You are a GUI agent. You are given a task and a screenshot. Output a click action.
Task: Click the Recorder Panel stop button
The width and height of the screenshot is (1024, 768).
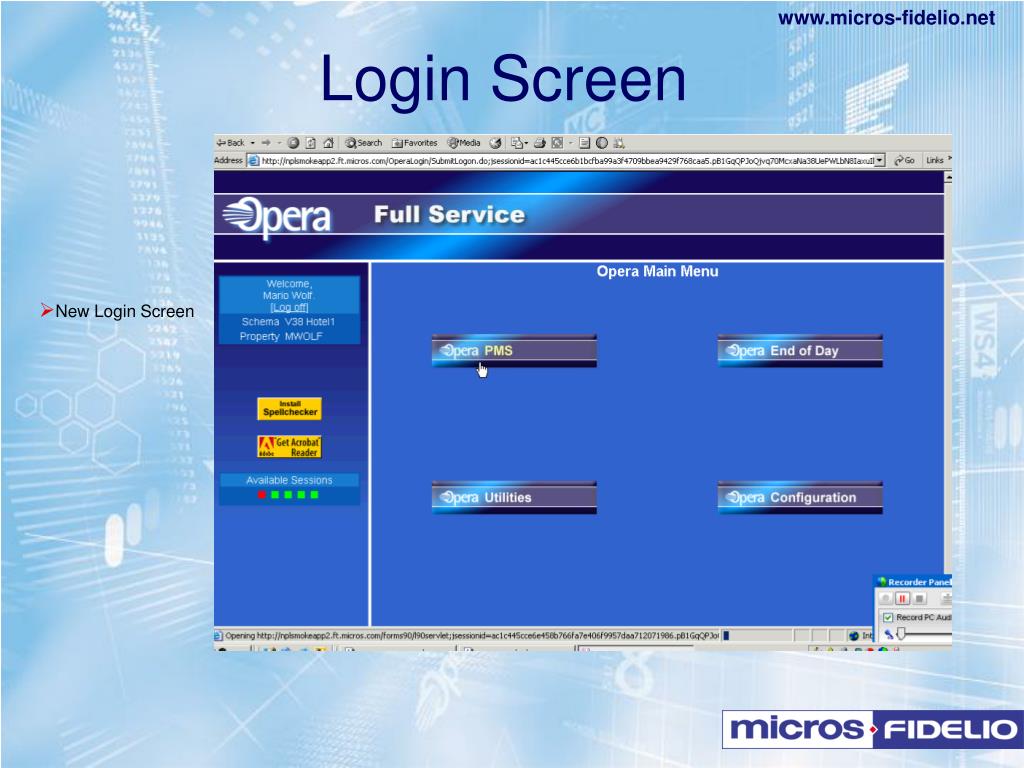click(x=920, y=598)
